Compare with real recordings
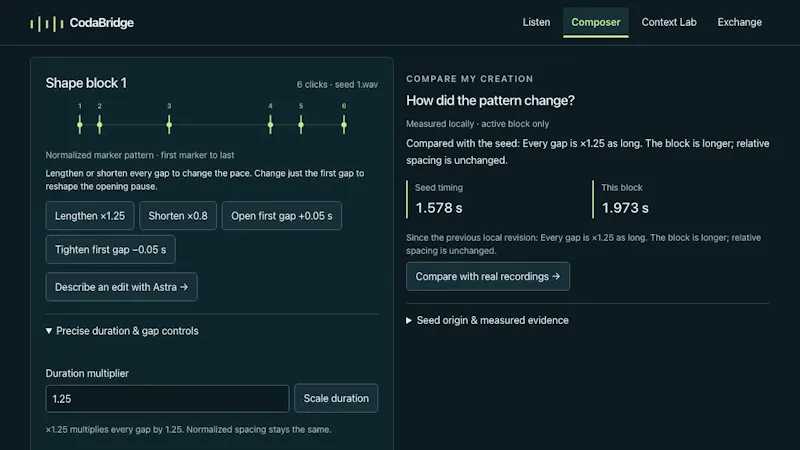This screenshot has width=800, height=450. 488,277
